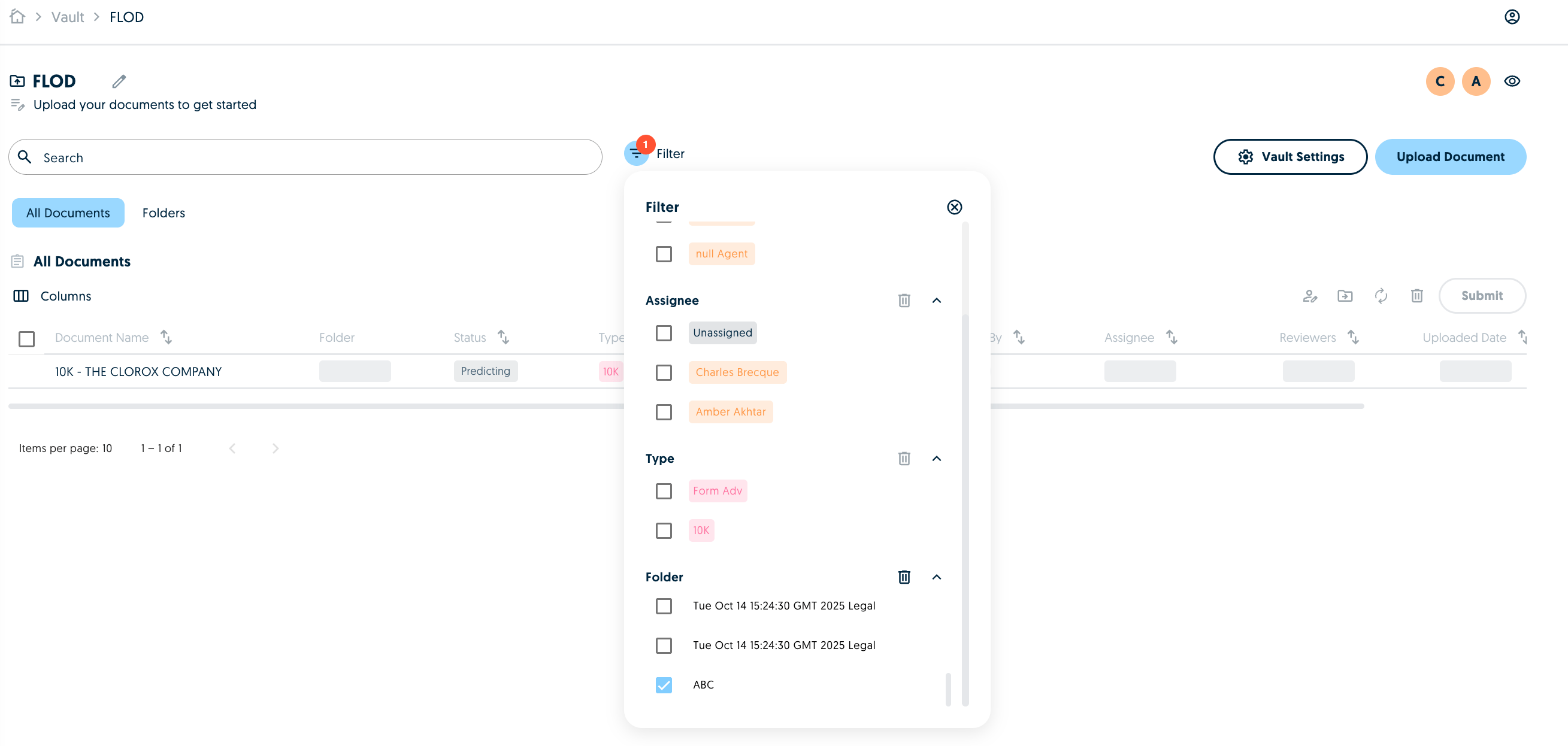Clear the Assignee filter with trash icon
This screenshot has width=1568, height=746.
[904, 301]
